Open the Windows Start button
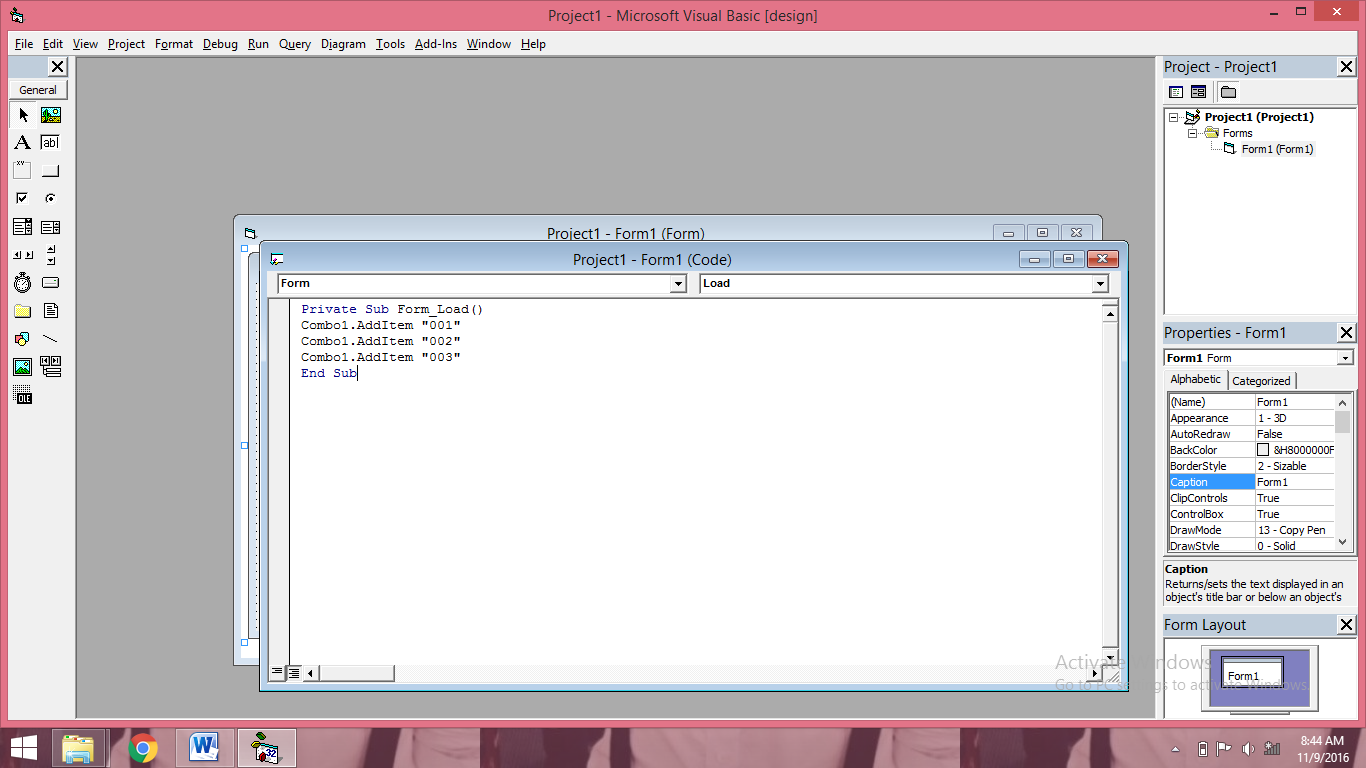Image resolution: width=1366 pixels, height=768 pixels. pos(24,747)
